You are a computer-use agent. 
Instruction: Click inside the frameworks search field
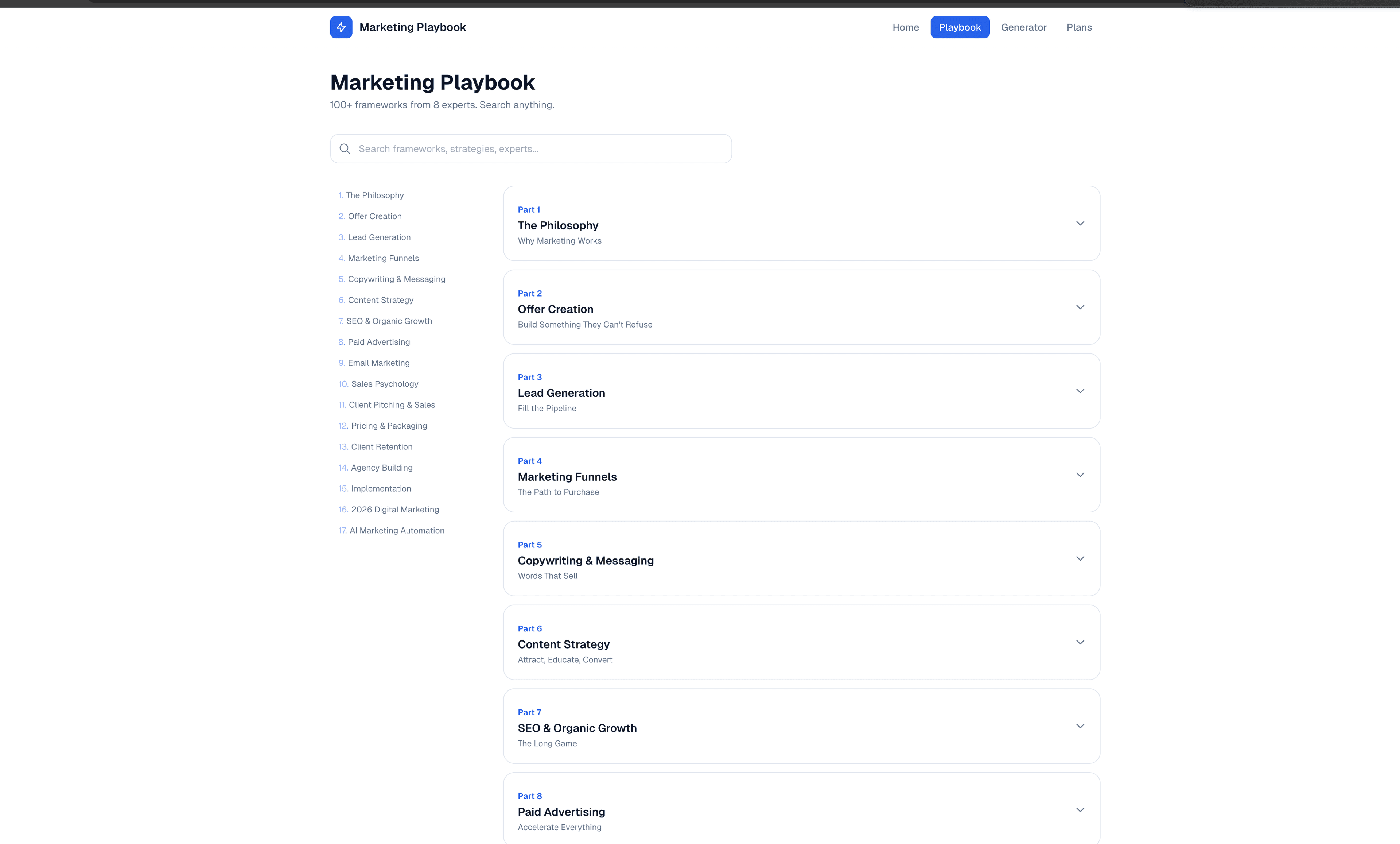pyautogui.click(x=530, y=148)
